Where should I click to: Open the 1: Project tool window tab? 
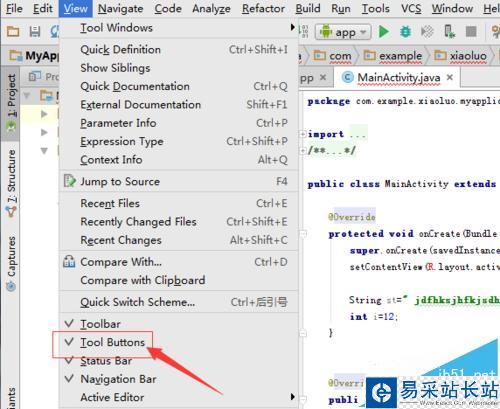click(x=11, y=103)
